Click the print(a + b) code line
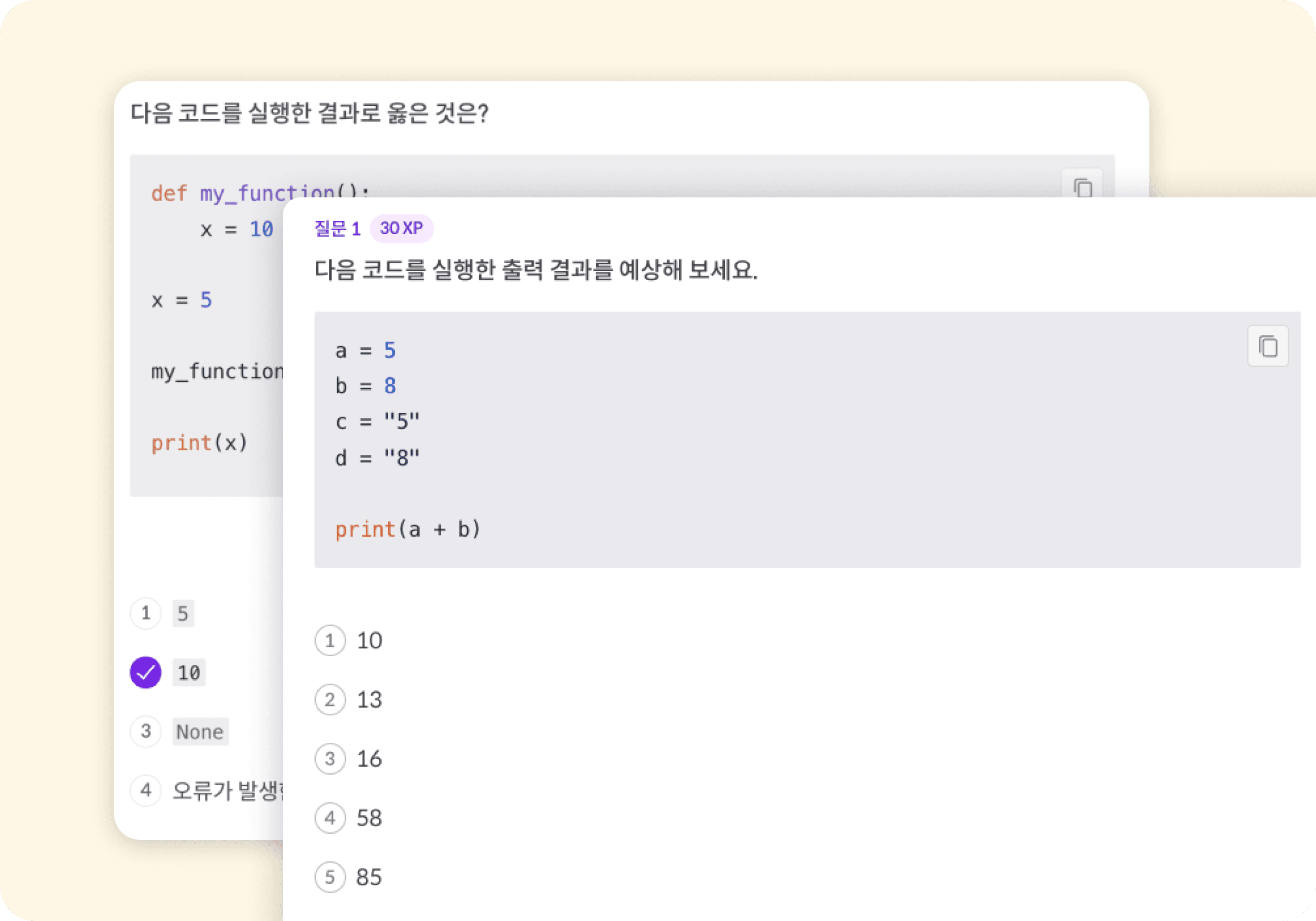This screenshot has height=921, width=1316. [x=407, y=529]
